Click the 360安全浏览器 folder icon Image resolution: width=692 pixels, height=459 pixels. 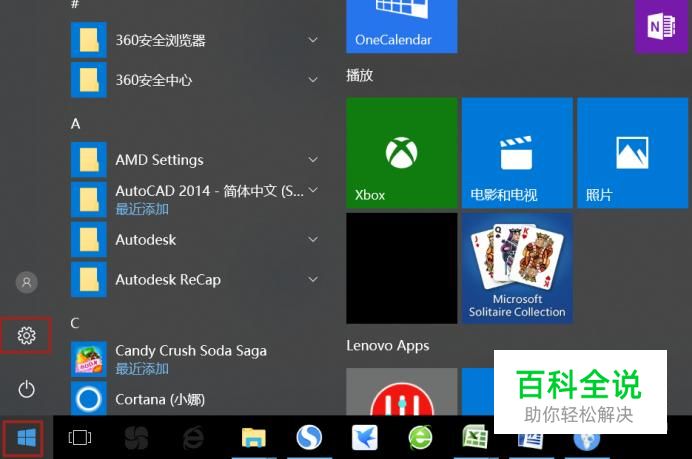[89, 40]
